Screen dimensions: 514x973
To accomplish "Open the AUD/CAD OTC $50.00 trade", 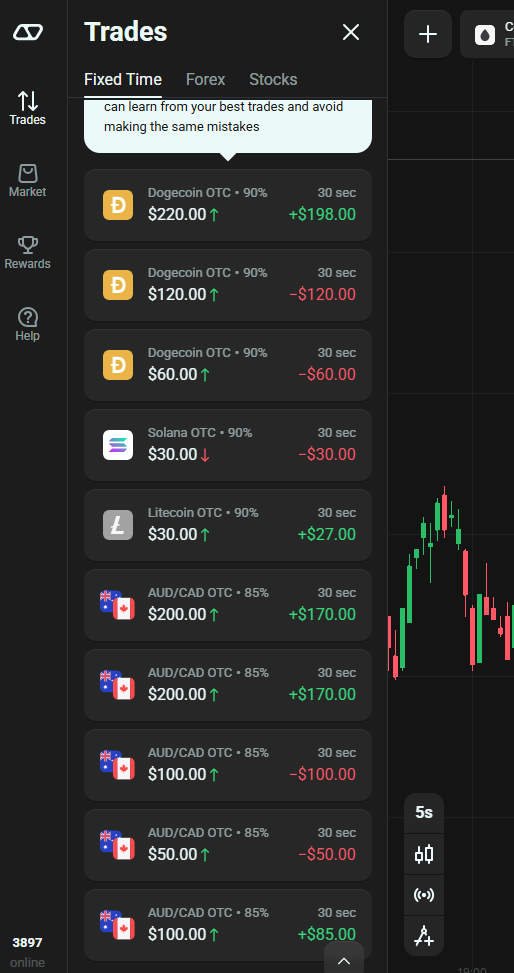I will (x=228, y=845).
